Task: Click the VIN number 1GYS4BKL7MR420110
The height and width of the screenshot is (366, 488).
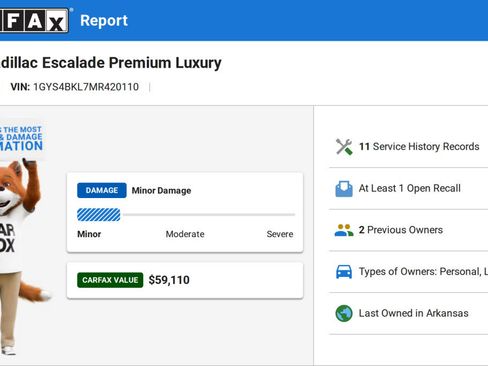Action: tap(86, 87)
